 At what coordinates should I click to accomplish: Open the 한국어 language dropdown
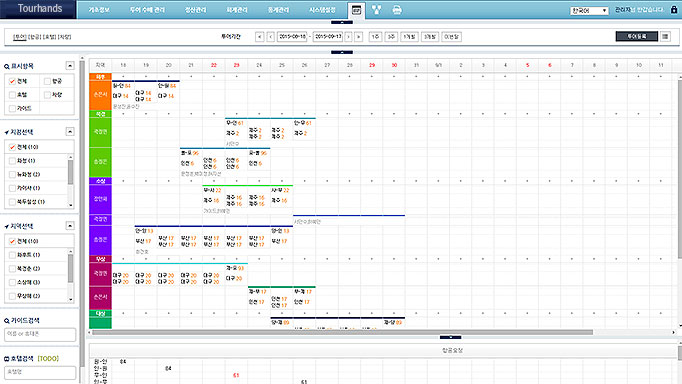[589, 10]
